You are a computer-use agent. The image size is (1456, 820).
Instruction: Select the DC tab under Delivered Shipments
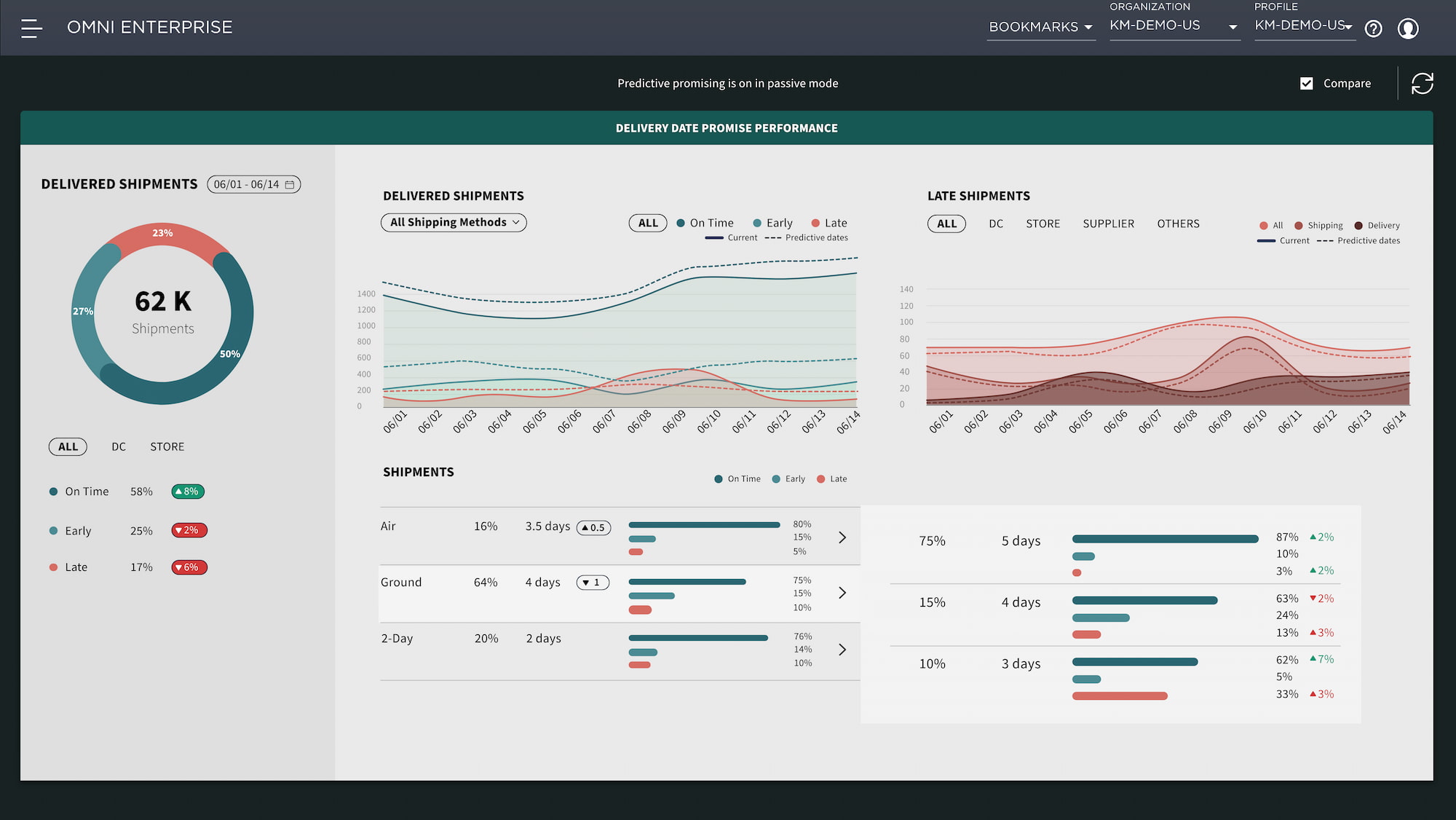click(x=118, y=446)
